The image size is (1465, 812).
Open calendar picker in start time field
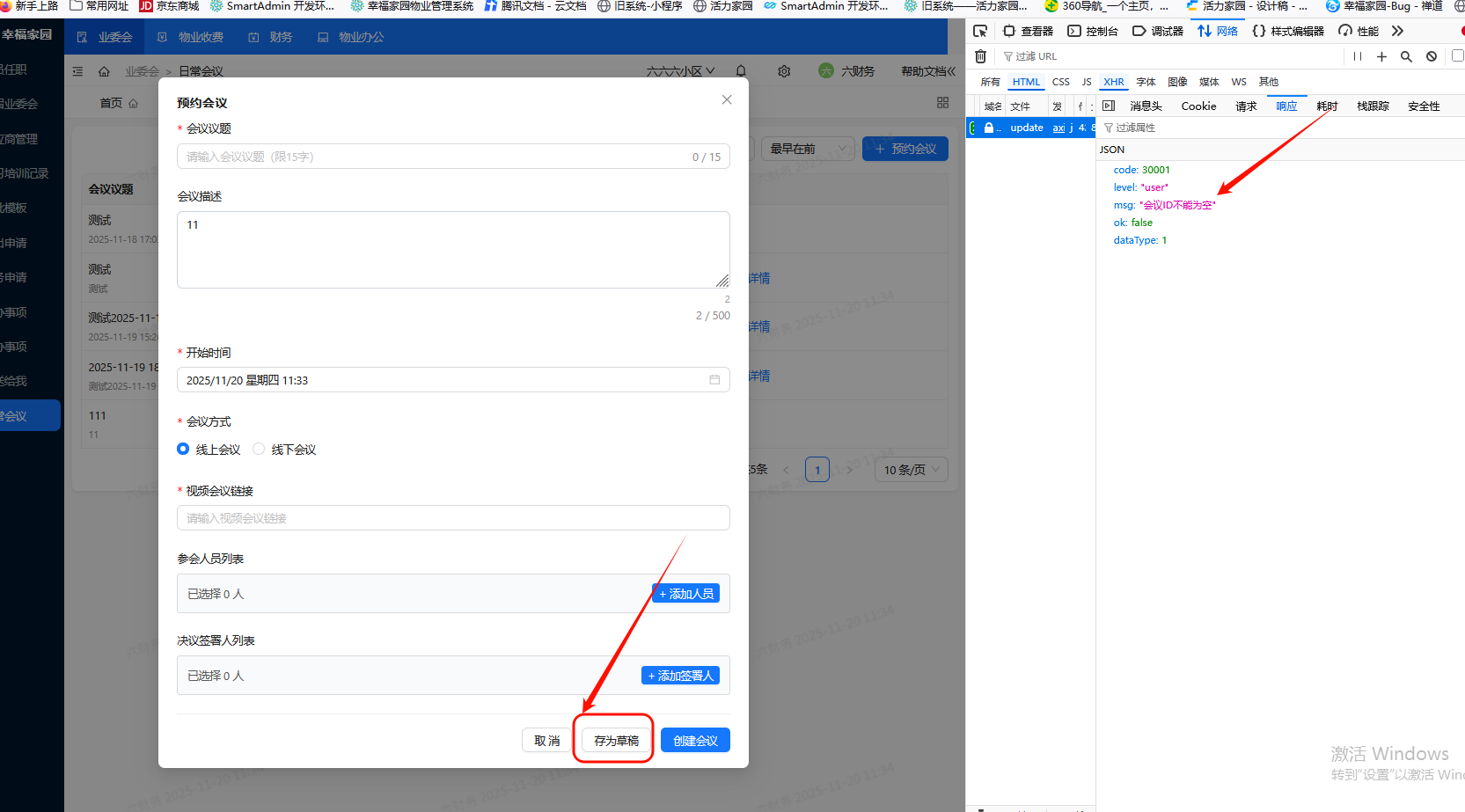[x=714, y=380]
